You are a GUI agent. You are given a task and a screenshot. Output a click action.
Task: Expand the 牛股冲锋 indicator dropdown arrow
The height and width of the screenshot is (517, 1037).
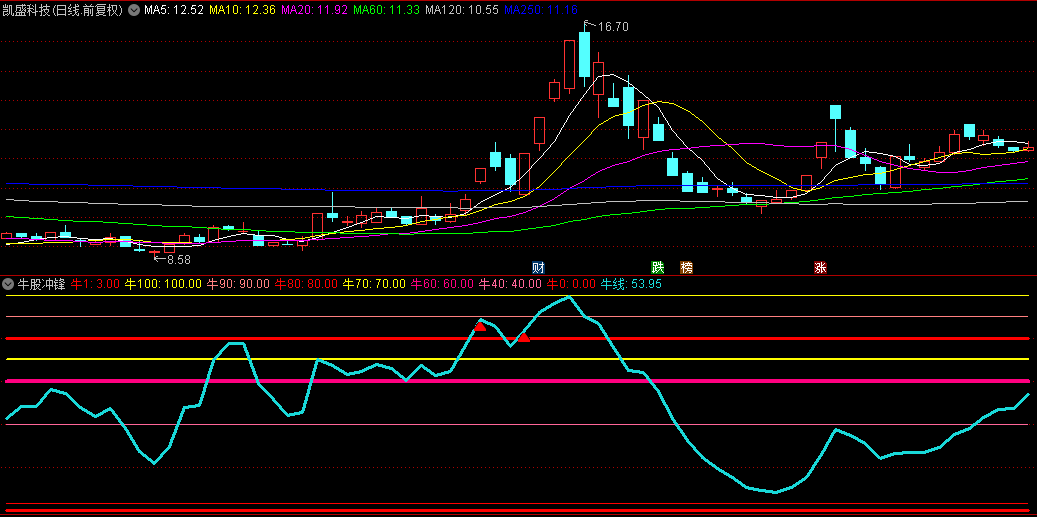pyautogui.click(x=8, y=284)
